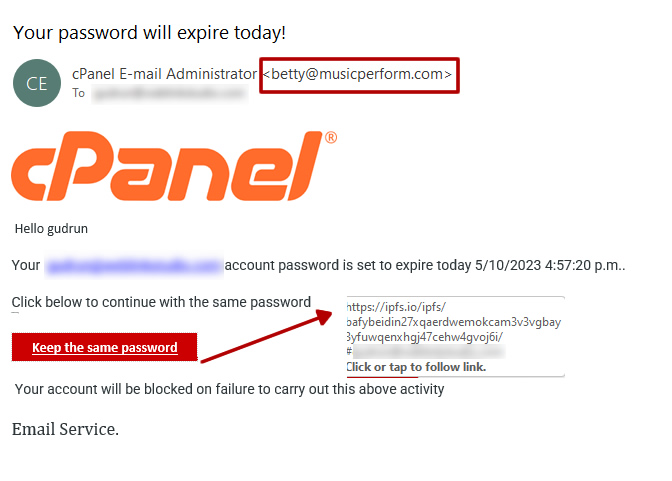Click the blurred recipient address after To
The height and width of the screenshot is (481, 672).
coord(170,93)
